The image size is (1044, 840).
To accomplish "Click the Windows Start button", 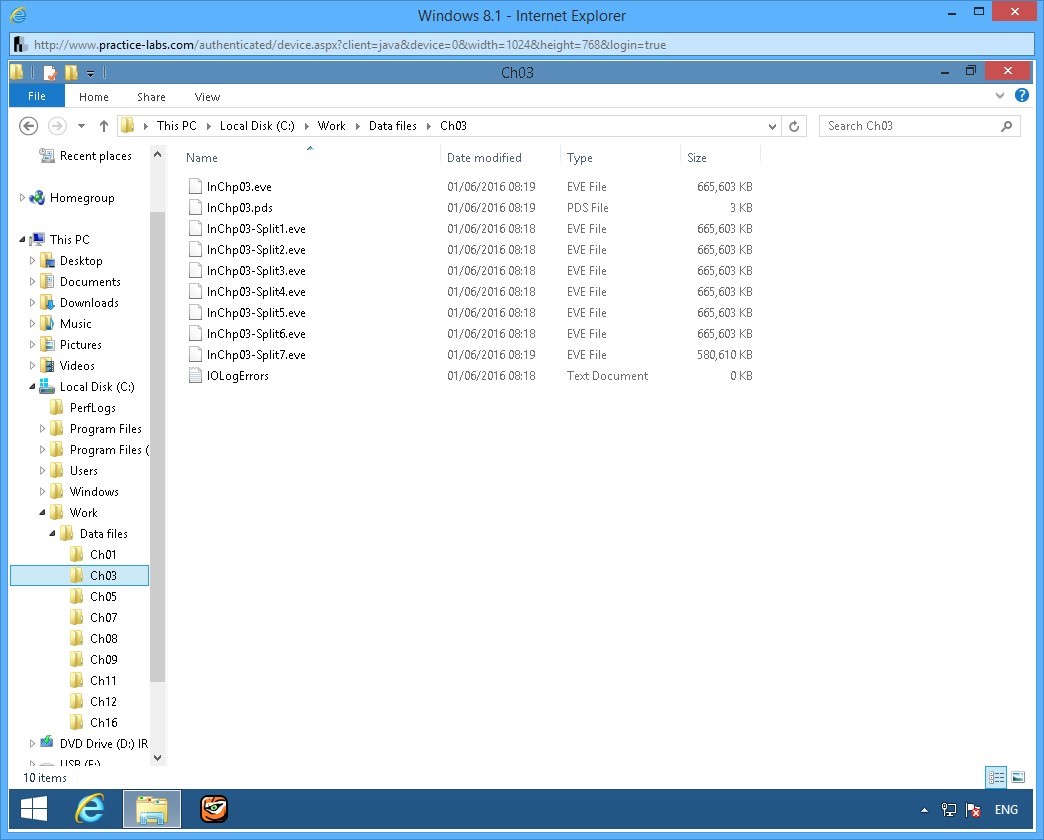I will pyautogui.click(x=34, y=808).
